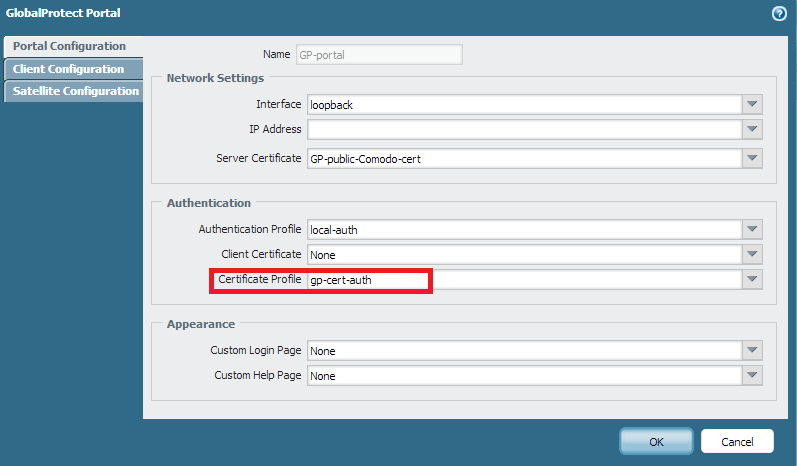The image size is (797, 466).
Task: Click the Name label
Action: click(x=277, y=54)
